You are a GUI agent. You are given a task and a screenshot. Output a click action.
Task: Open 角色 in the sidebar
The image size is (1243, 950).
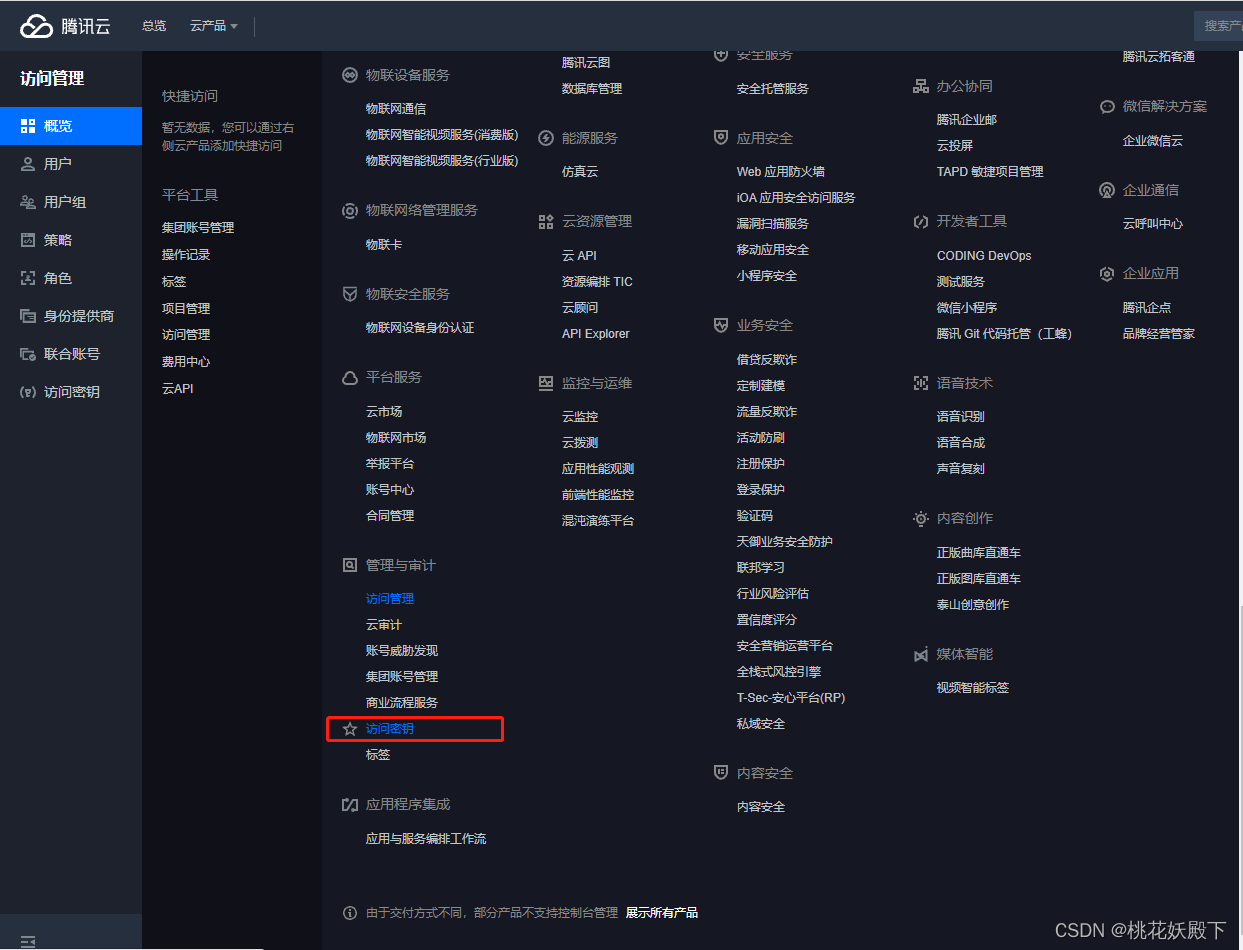click(x=71, y=278)
